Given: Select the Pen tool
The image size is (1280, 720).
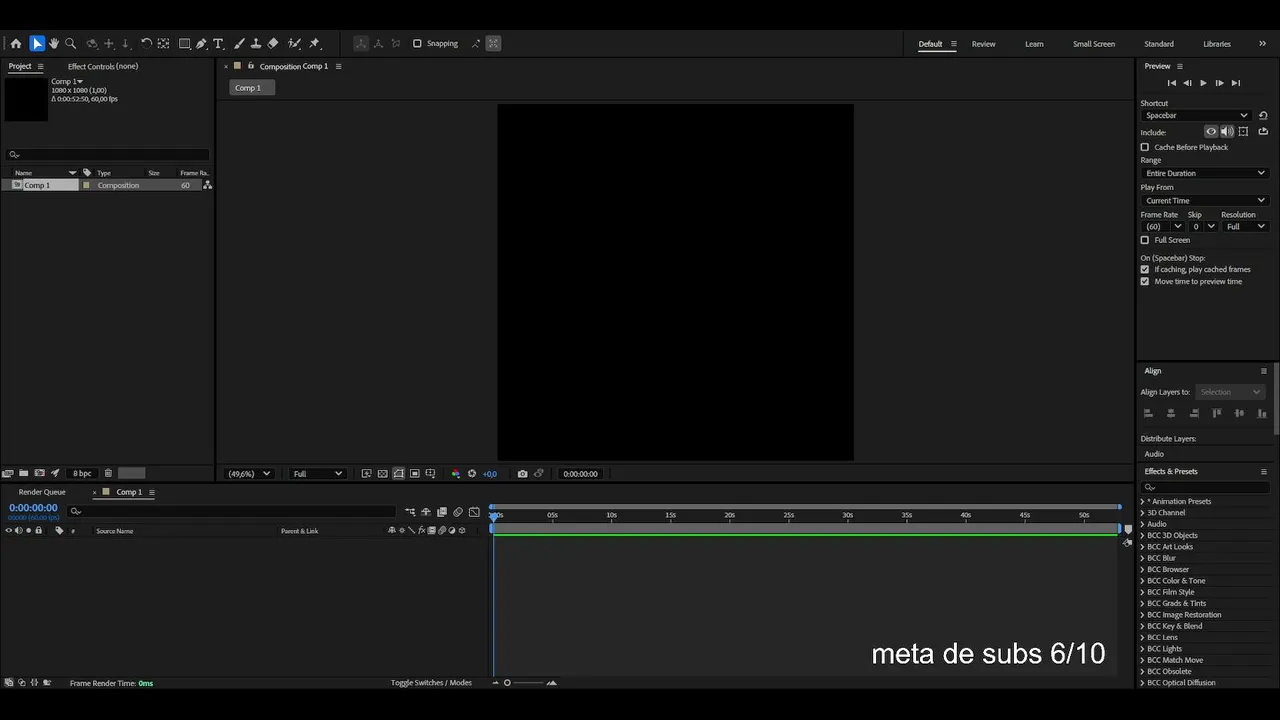Looking at the screenshot, I should 201,43.
